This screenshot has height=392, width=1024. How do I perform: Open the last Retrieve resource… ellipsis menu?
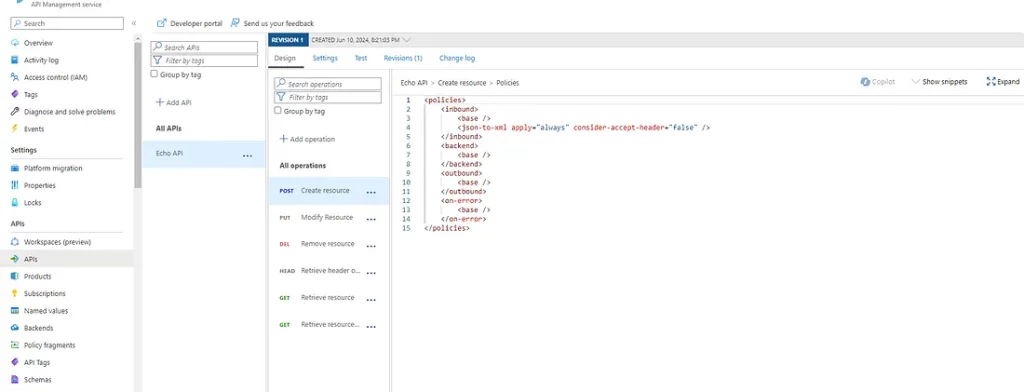[371, 327]
